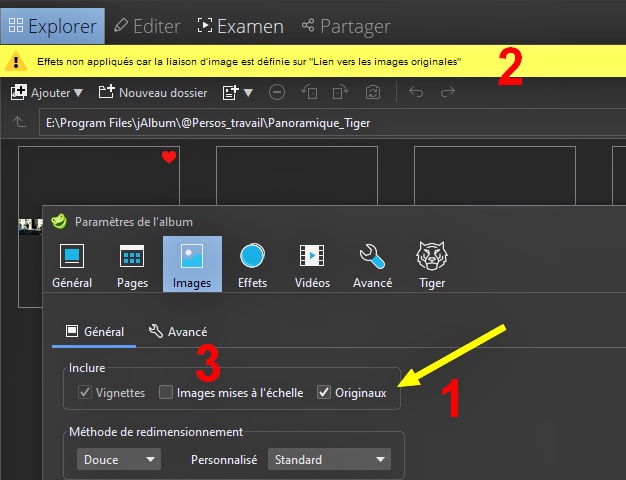Screen dimensions: 626x480
Task: Click the undo arrow icon
Action: tap(416, 92)
